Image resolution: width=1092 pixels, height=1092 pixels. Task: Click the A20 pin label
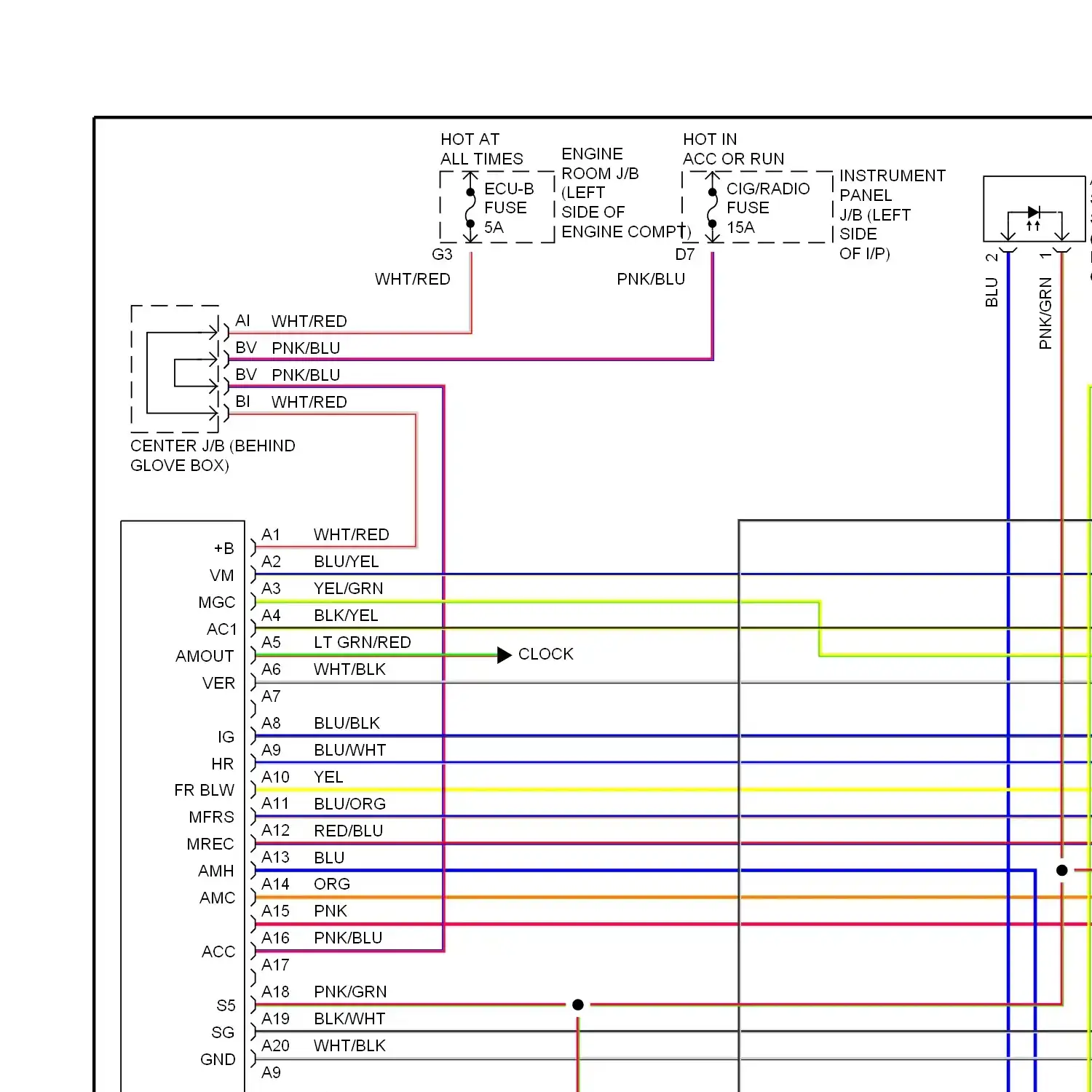tap(275, 1046)
